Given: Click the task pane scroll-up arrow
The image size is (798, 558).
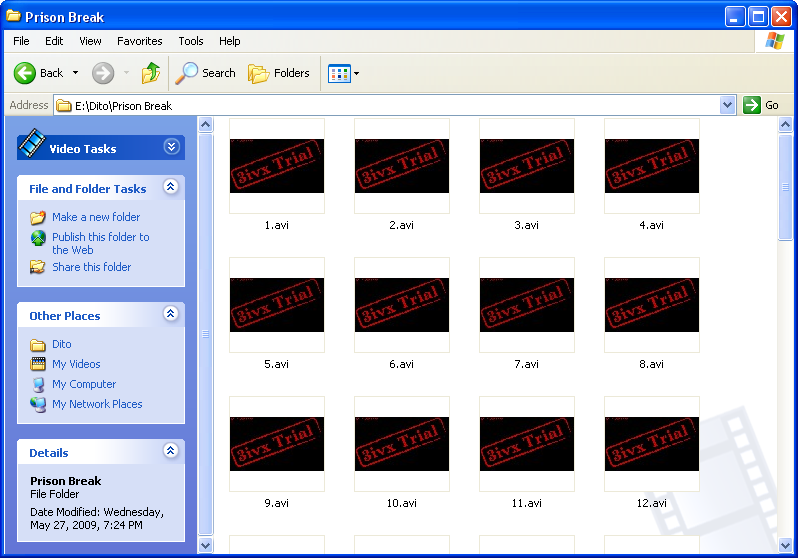Looking at the screenshot, I should (206, 124).
